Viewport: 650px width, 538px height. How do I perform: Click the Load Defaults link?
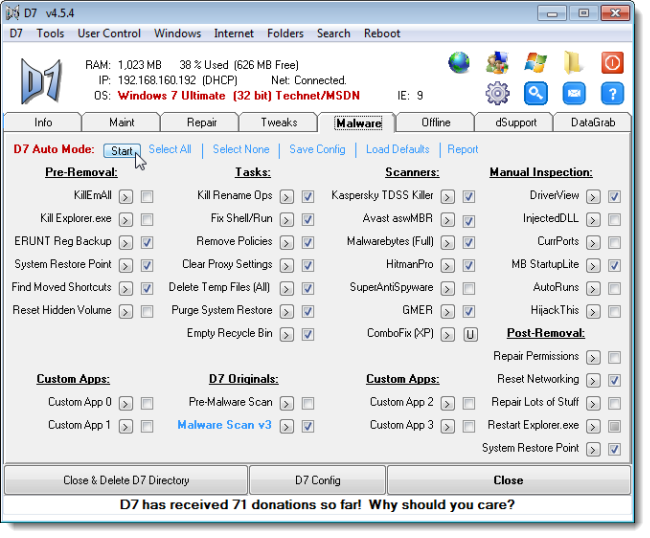click(397, 149)
